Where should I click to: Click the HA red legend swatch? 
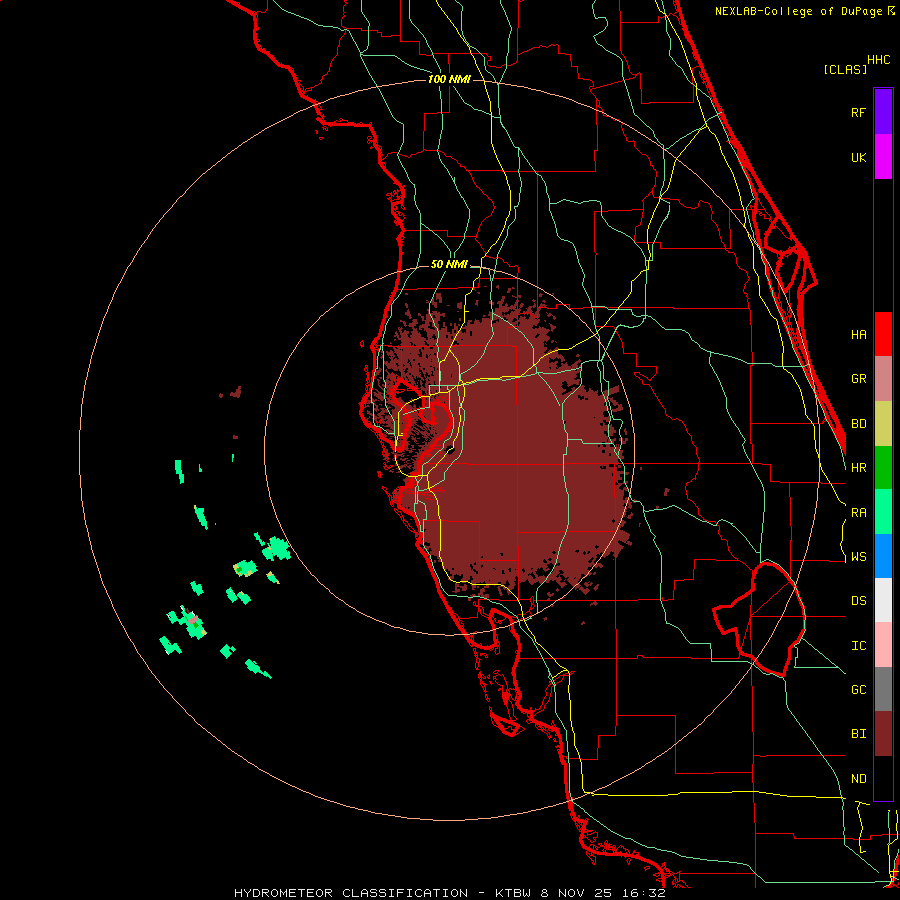coord(883,334)
